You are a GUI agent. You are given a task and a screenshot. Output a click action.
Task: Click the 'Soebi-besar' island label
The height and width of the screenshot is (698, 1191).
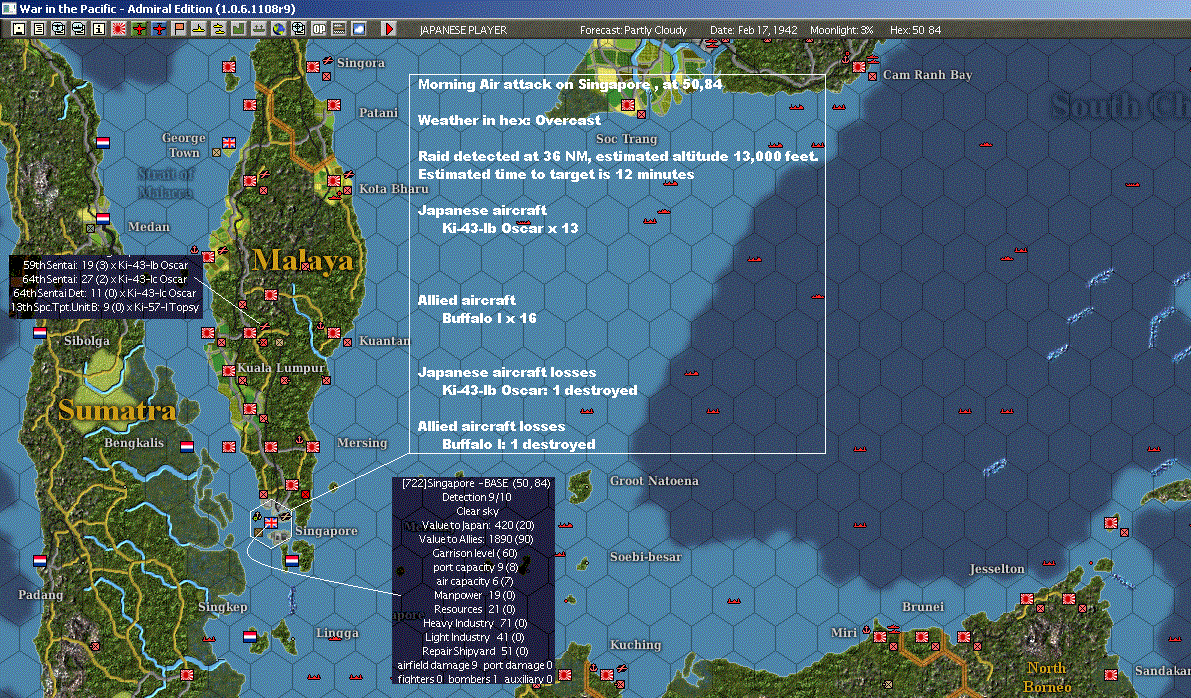[646, 557]
